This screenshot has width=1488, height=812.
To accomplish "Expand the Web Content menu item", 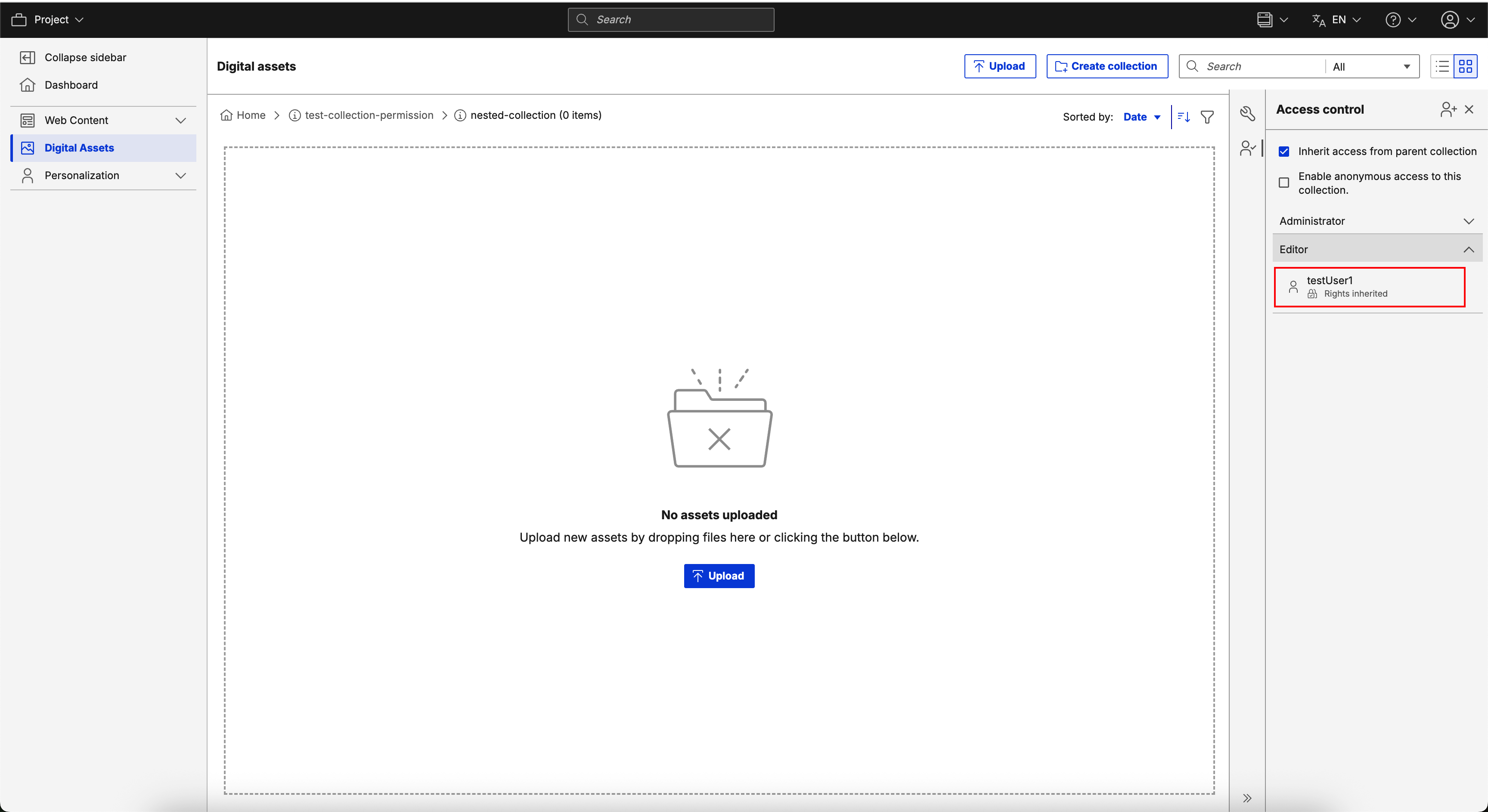I will point(181,120).
